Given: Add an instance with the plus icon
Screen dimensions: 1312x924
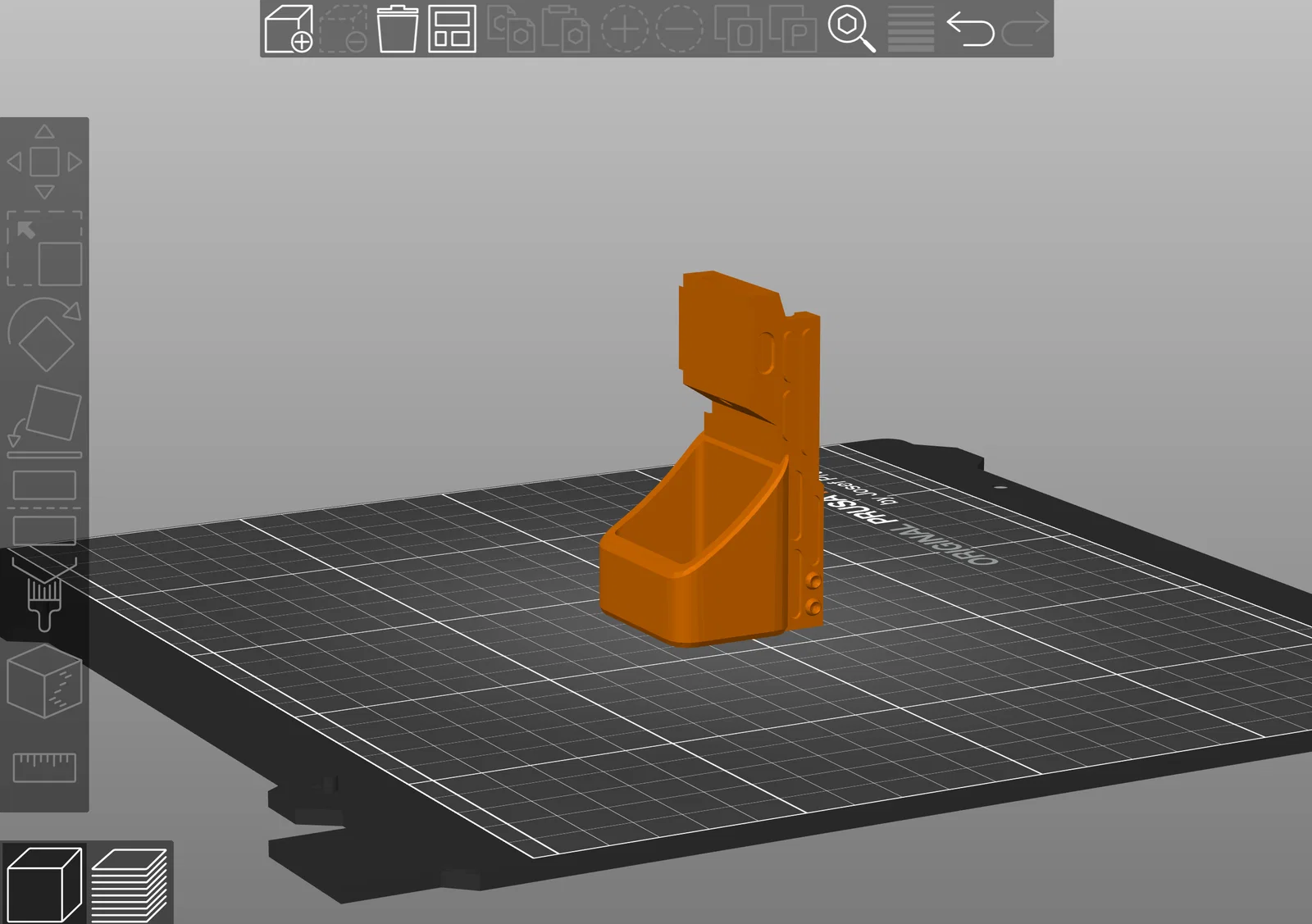Looking at the screenshot, I should (625, 29).
